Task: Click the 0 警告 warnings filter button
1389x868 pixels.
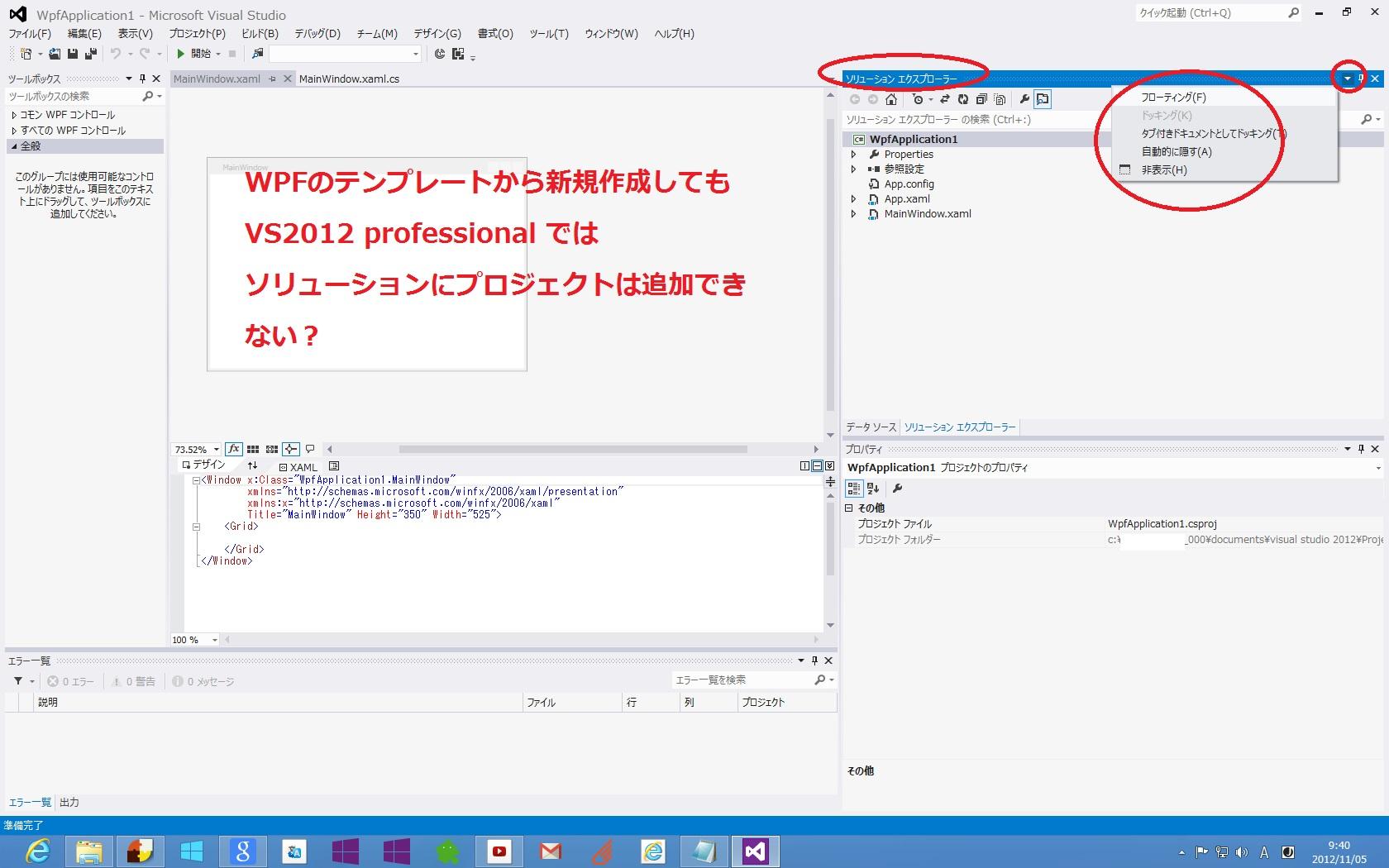Action: point(134,681)
